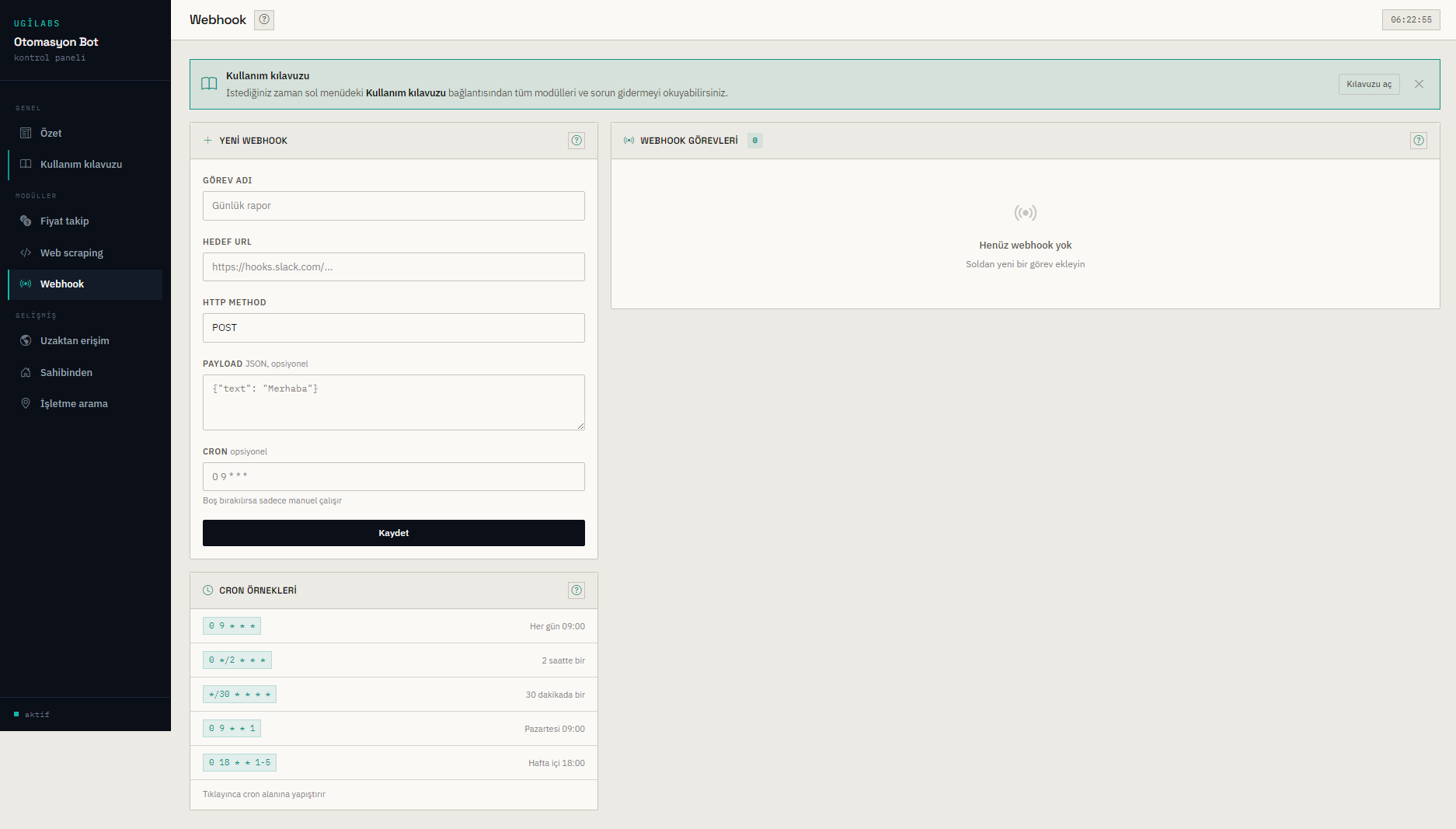The width and height of the screenshot is (1456, 829).
Task: Open help icon next to Webhook title
Action: coord(264,19)
